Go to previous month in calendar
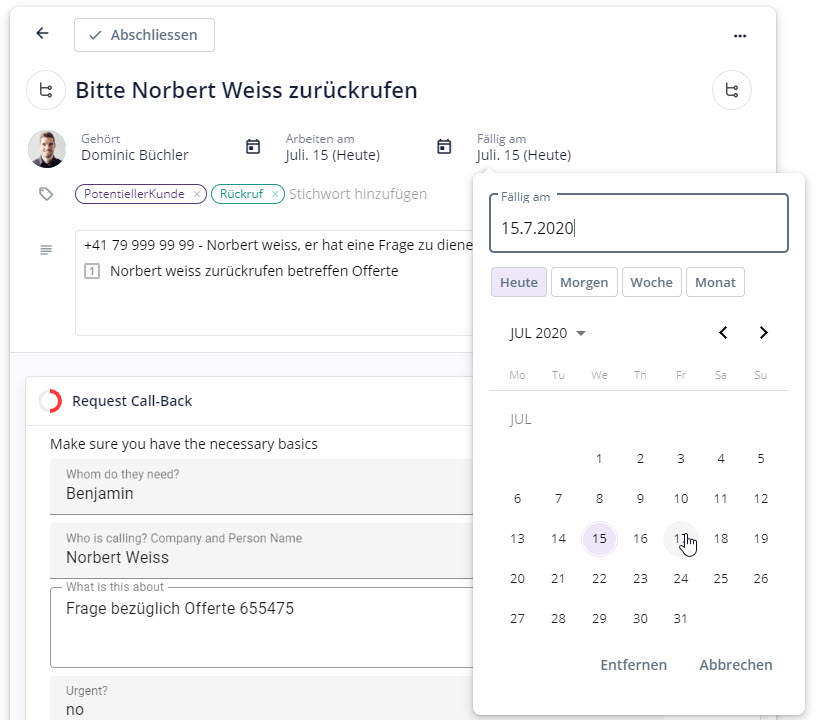The width and height of the screenshot is (822, 720). [723, 333]
